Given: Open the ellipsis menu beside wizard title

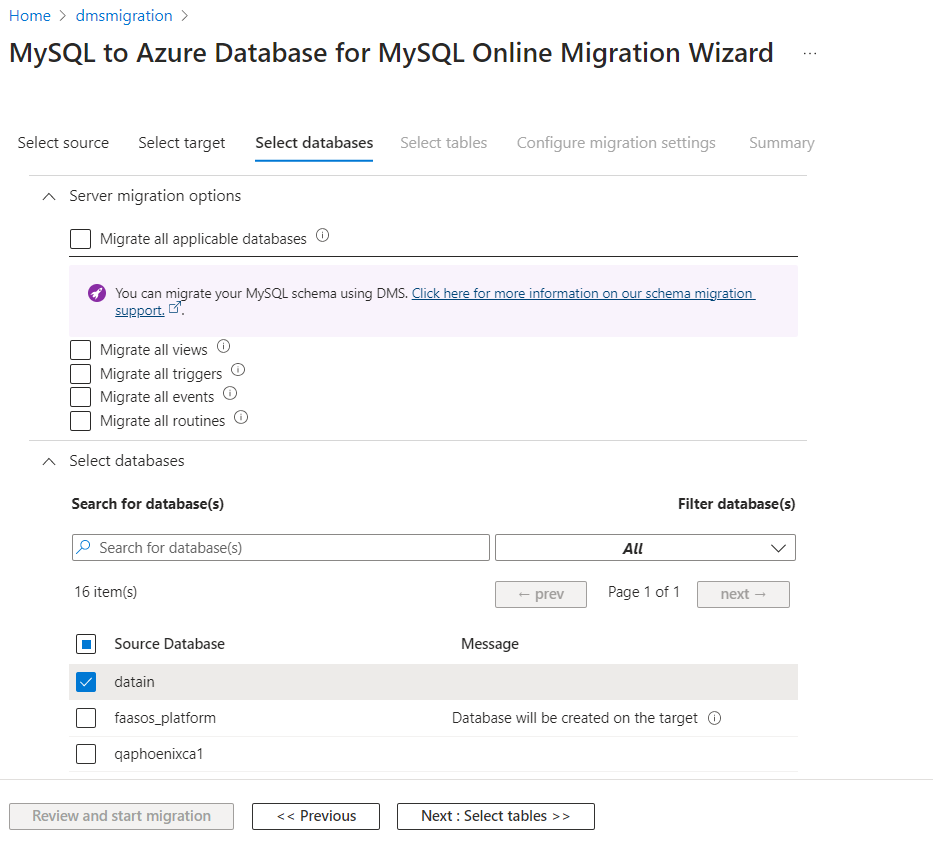Looking at the screenshot, I should 809,54.
